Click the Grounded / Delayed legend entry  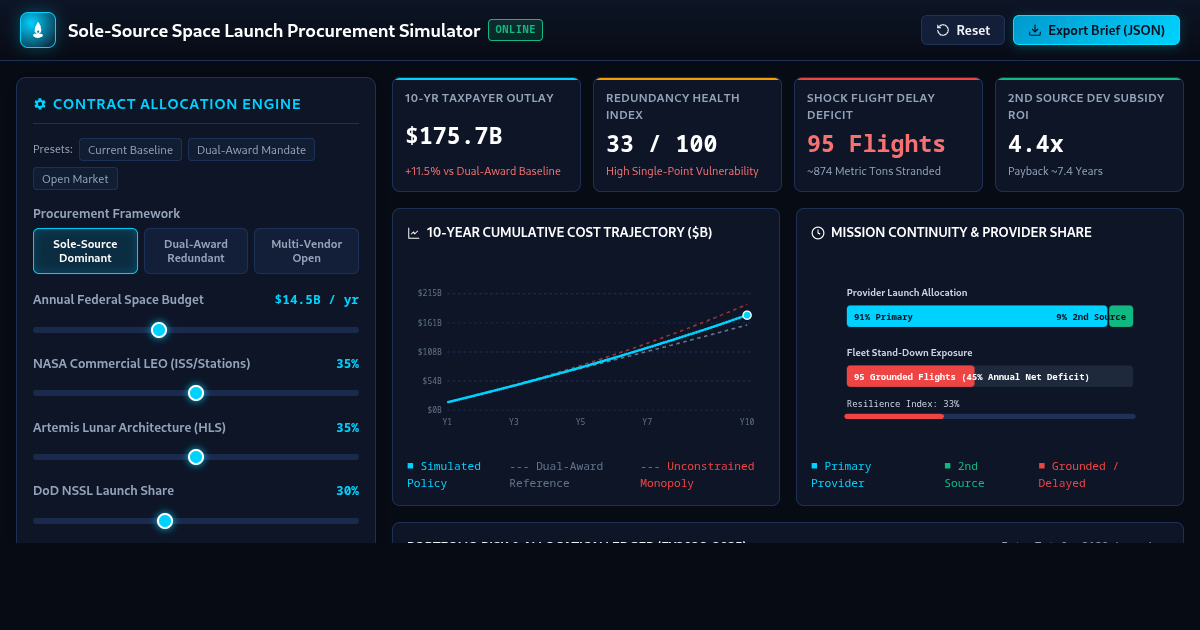(x=1078, y=474)
